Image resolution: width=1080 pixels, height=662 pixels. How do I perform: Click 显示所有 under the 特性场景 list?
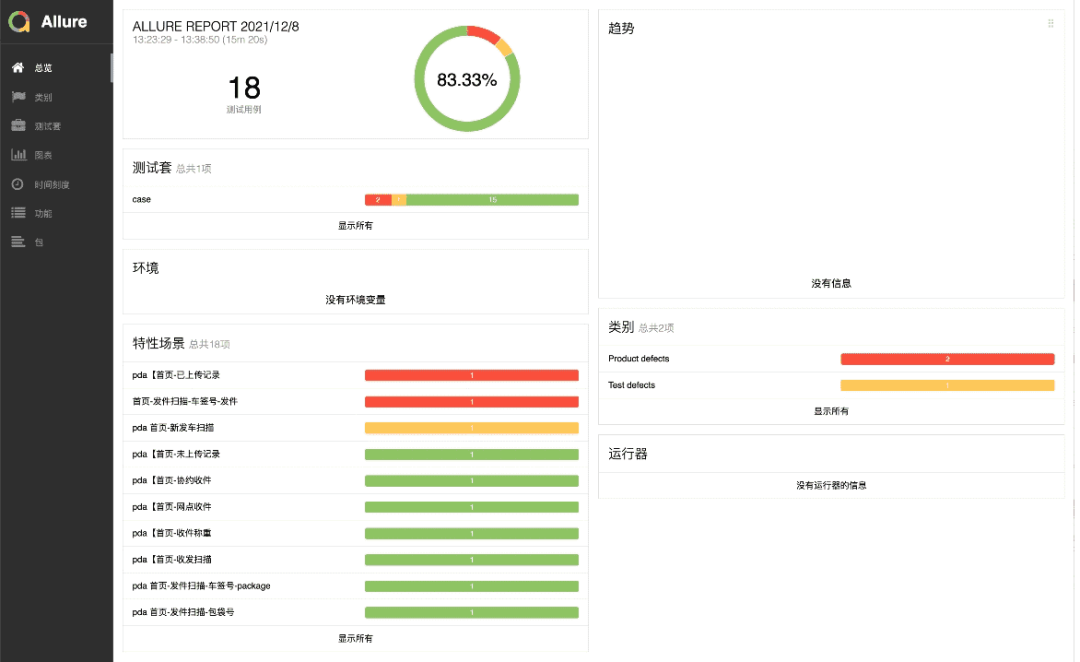coord(355,638)
